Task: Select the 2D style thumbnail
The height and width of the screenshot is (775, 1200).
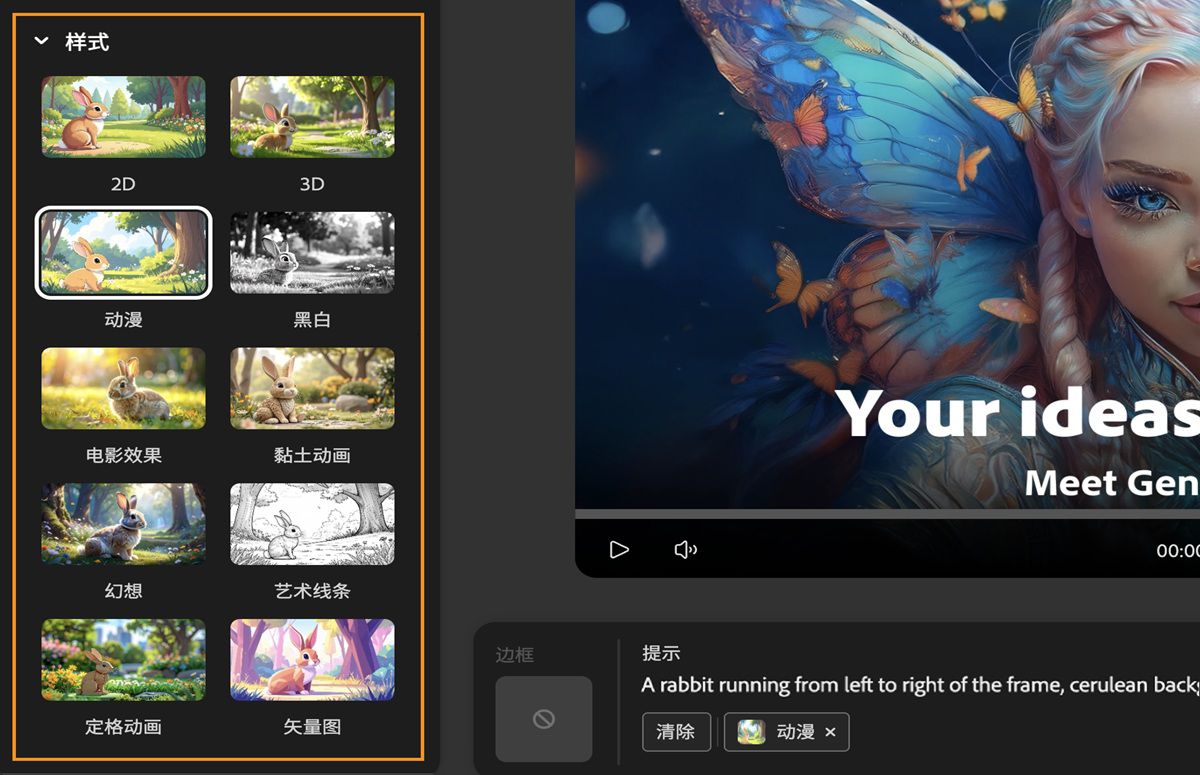Action: pos(123,117)
